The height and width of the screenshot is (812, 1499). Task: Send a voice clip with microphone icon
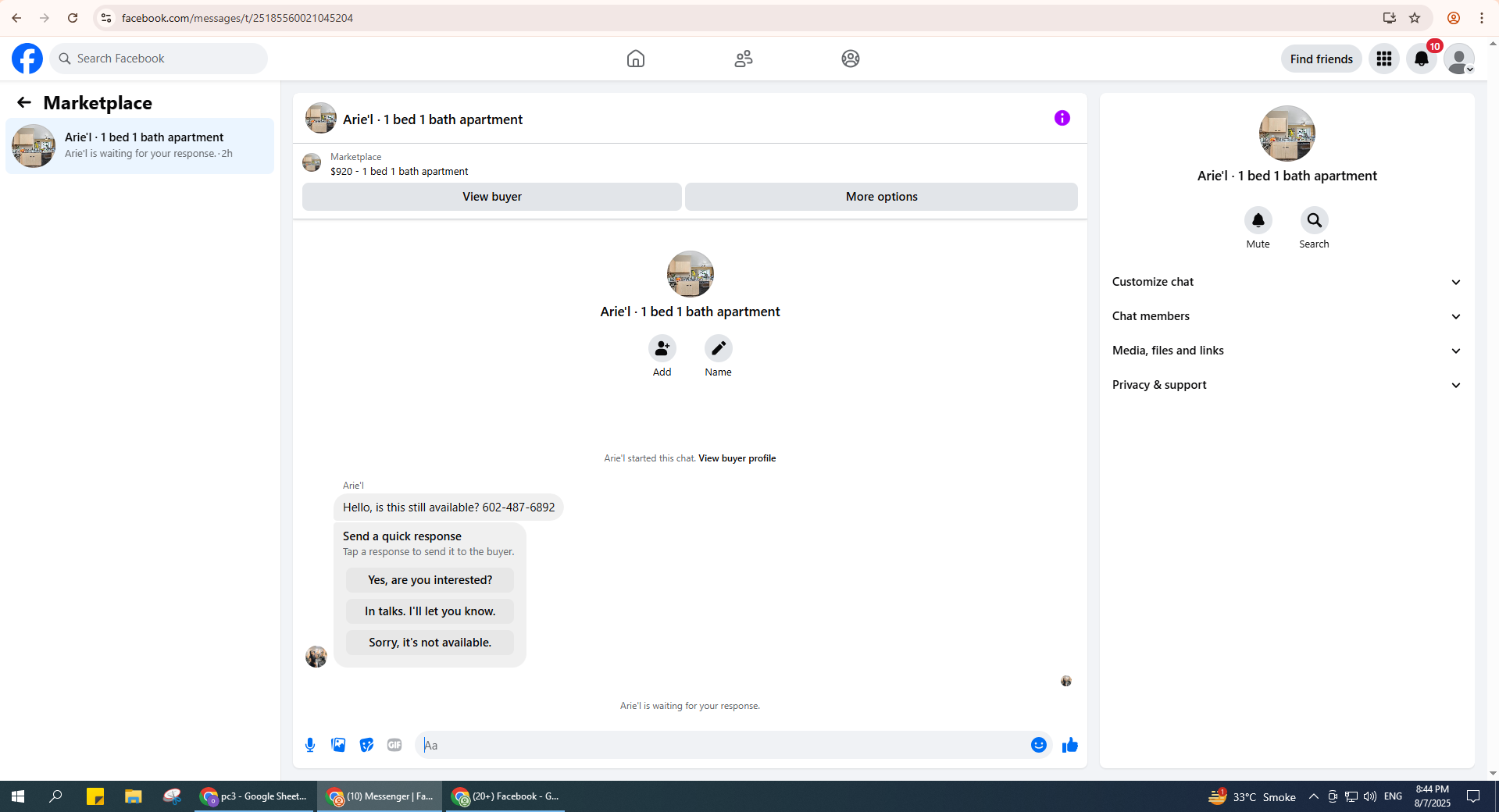pyautogui.click(x=310, y=745)
